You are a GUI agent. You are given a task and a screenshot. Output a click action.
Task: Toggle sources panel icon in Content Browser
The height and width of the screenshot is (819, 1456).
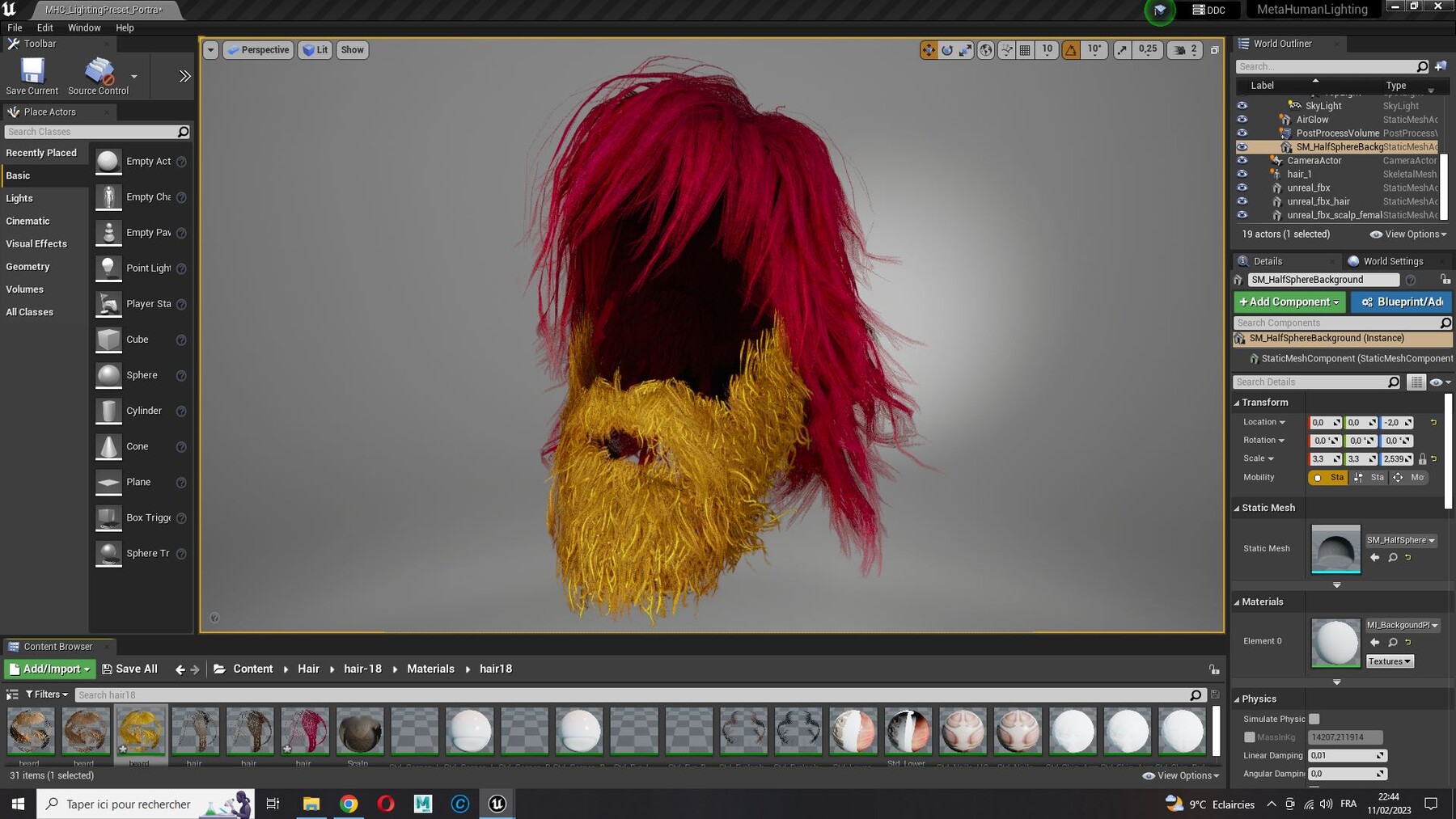click(x=12, y=694)
